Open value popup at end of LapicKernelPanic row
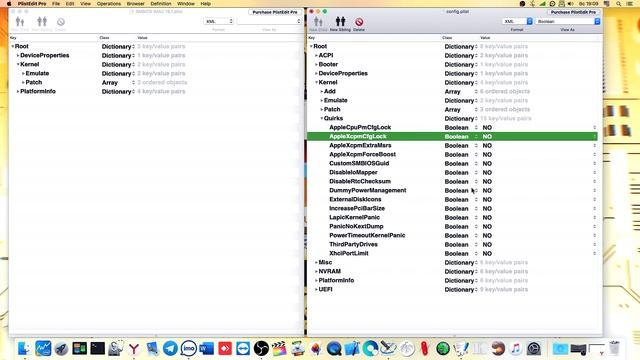 click(594, 217)
